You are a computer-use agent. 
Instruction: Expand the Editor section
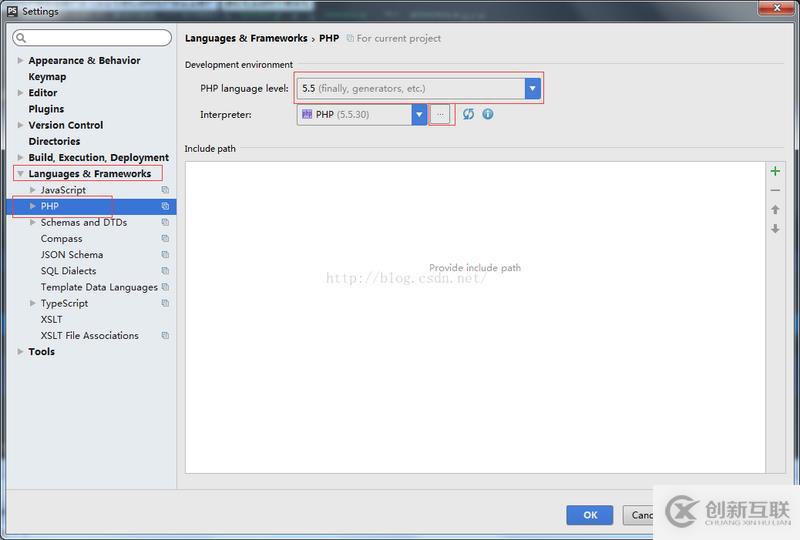pos(20,93)
